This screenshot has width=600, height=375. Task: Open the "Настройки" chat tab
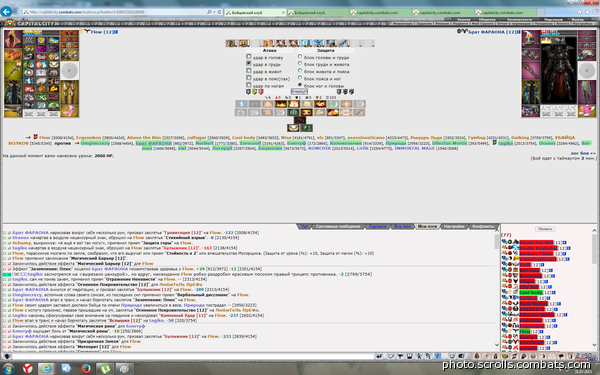453,227
